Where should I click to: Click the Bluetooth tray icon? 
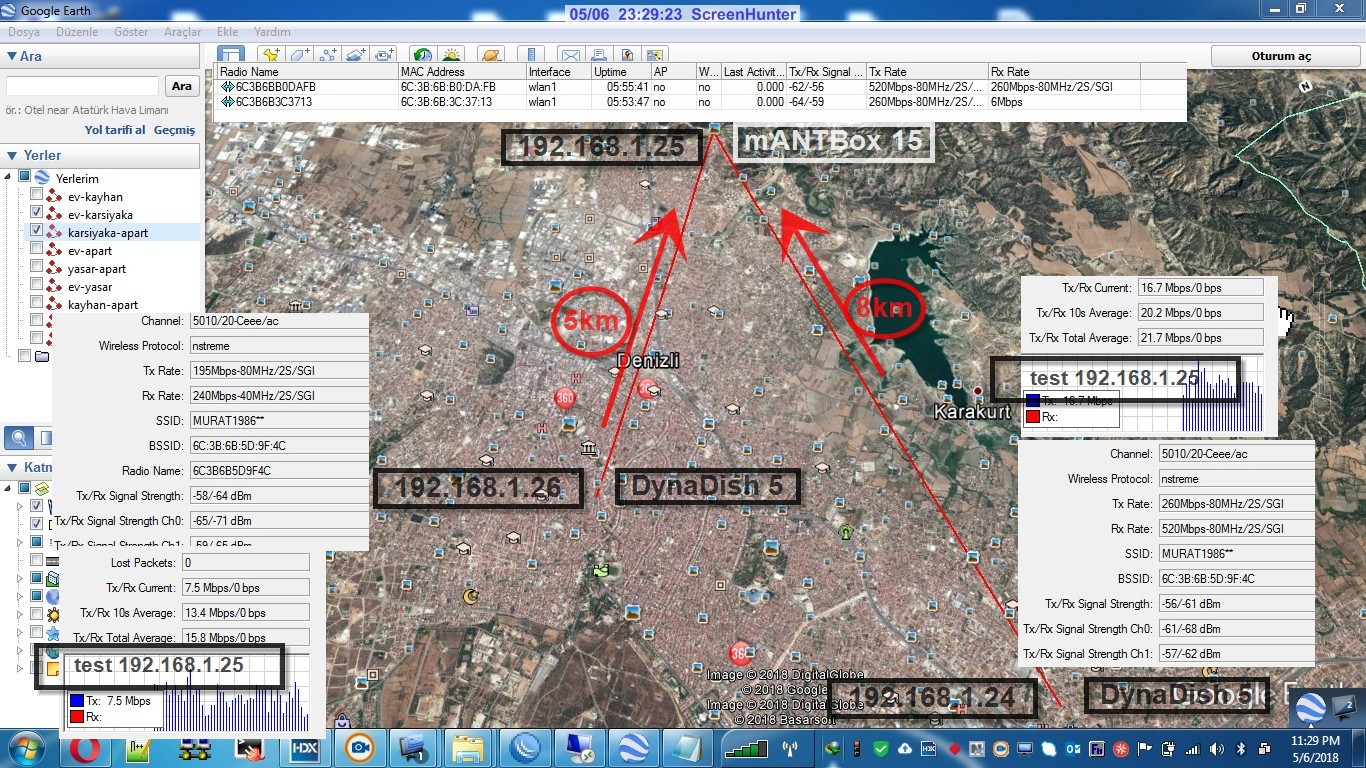tap(1240, 748)
